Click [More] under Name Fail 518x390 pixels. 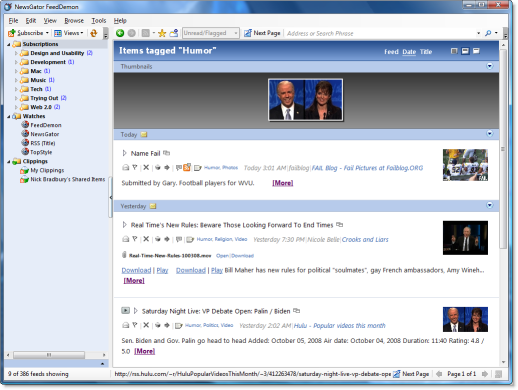click(x=283, y=183)
